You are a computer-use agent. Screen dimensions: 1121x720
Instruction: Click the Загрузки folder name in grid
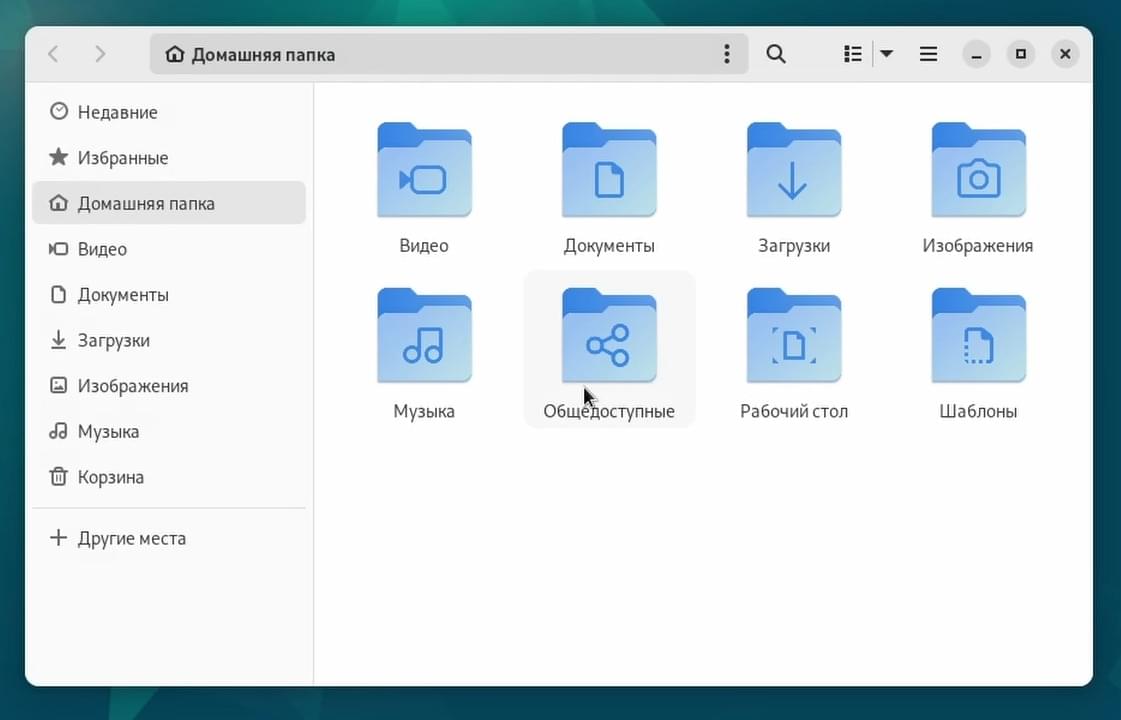coord(794,246)
